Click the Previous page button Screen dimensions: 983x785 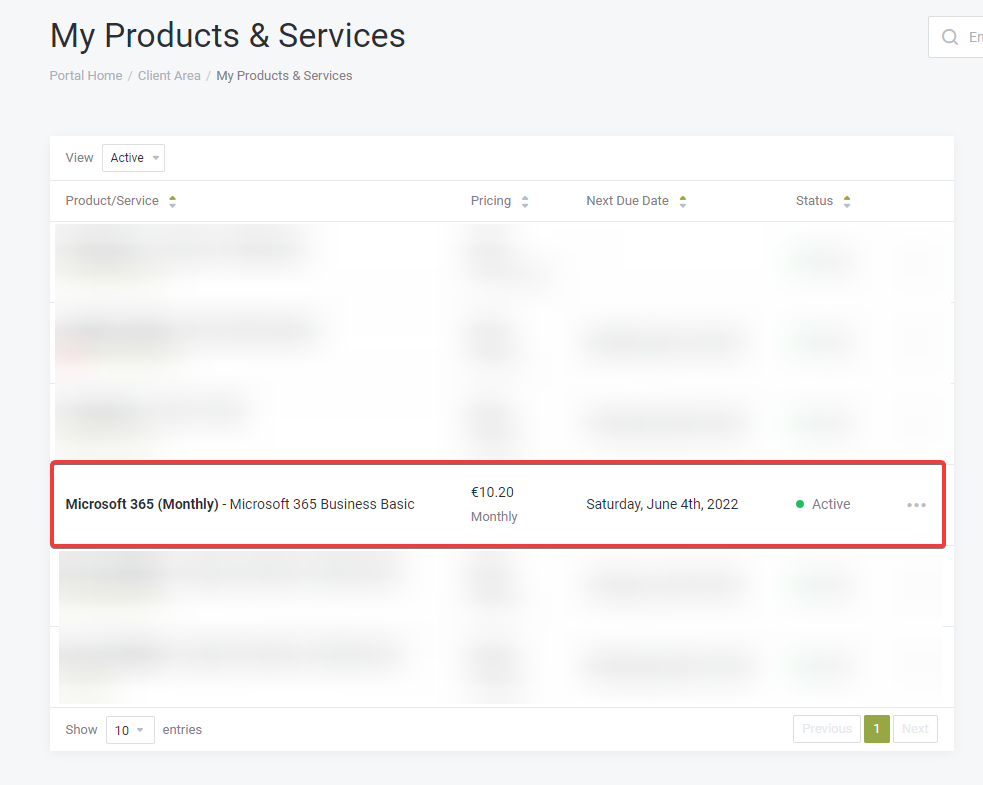827,729
